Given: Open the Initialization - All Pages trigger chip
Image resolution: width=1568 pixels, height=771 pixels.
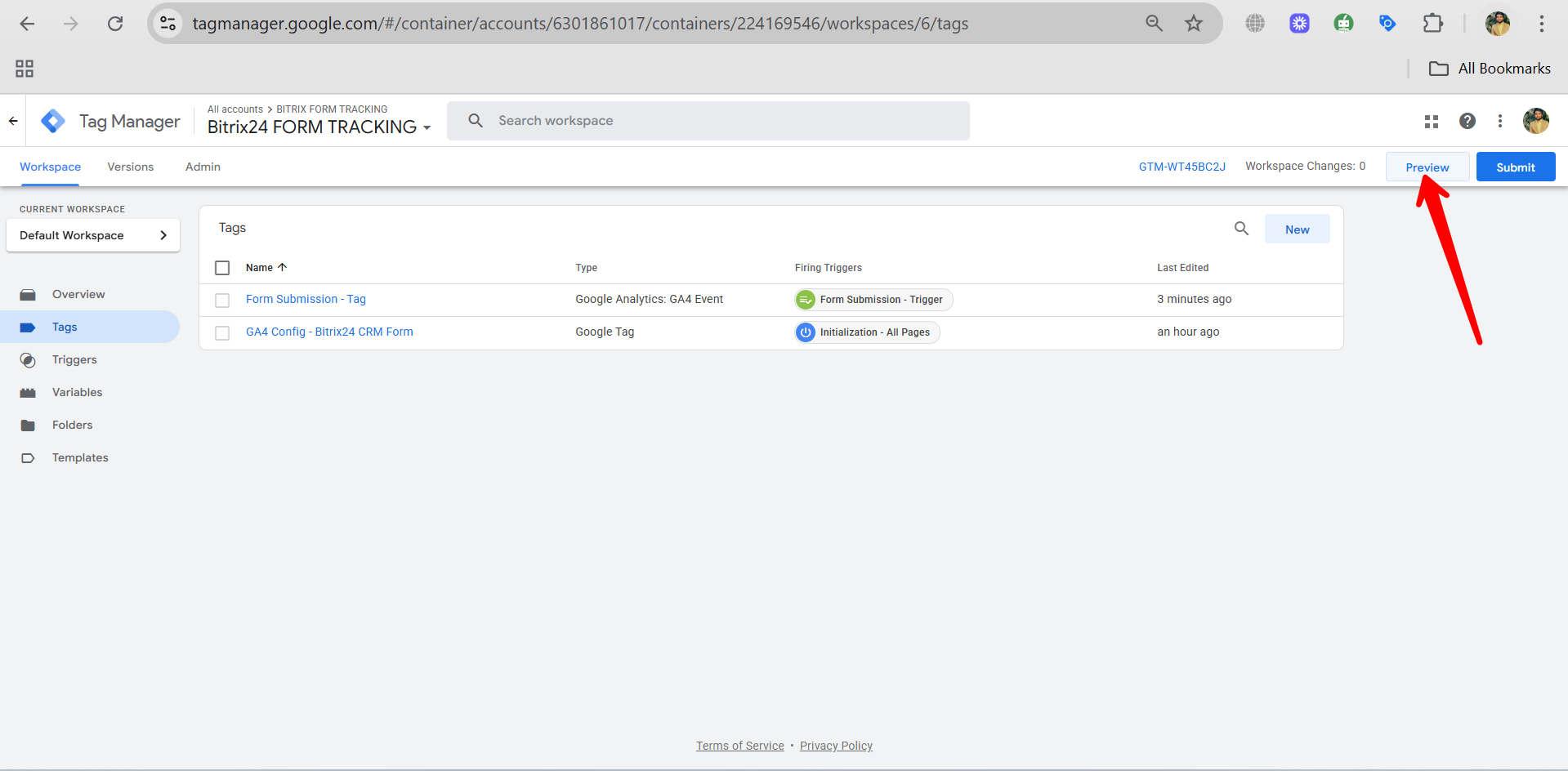Looking at the screenshot, I should (867, 332).
